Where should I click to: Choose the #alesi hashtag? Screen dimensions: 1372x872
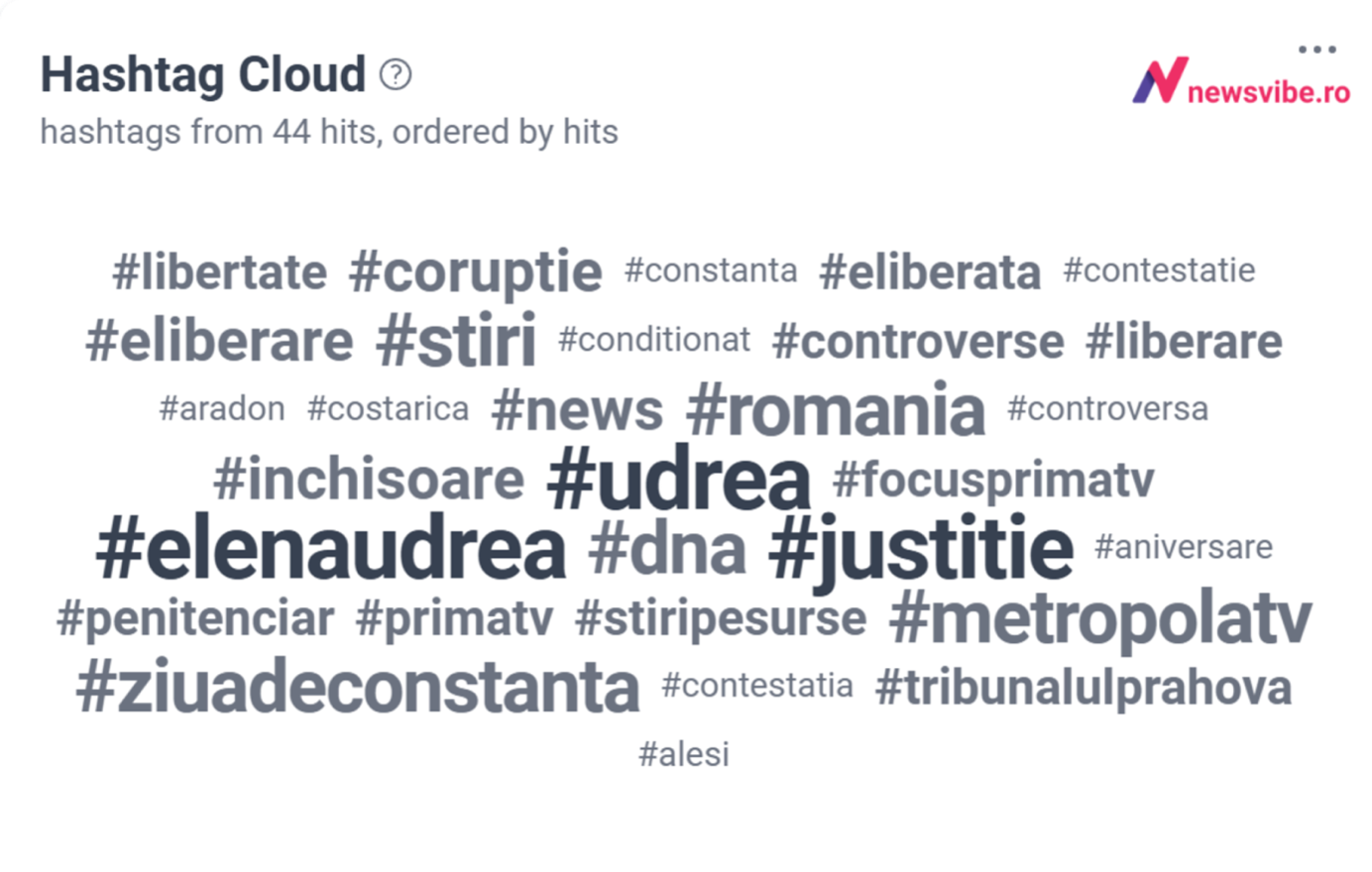pos(684,754)
